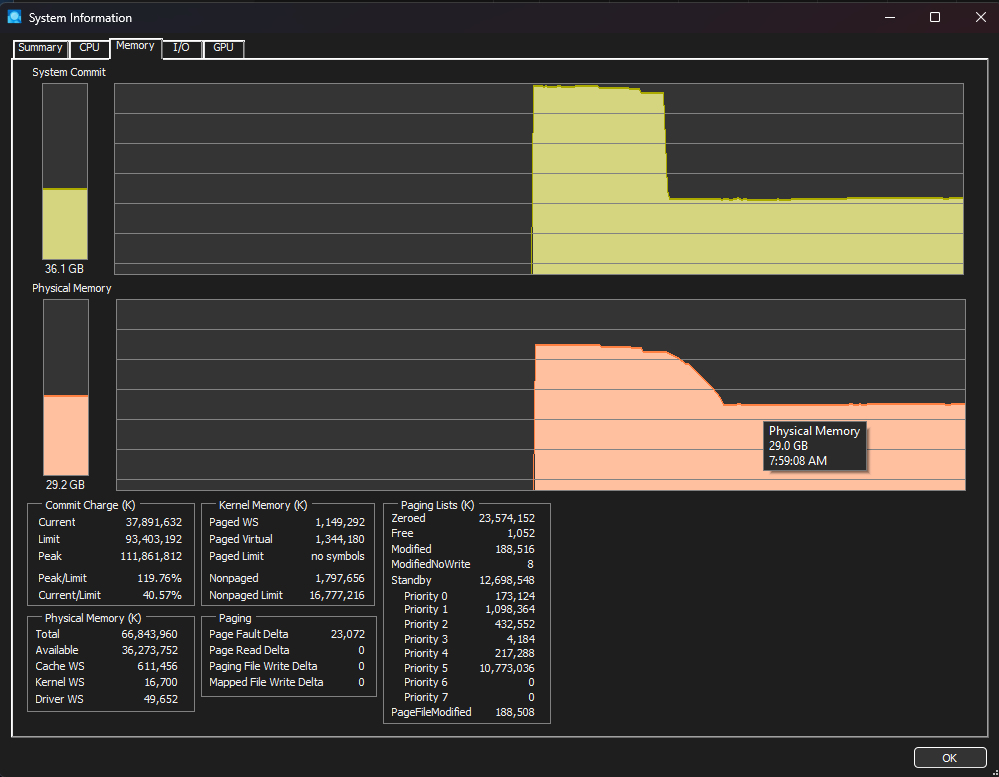Click the Priority 1 value 1,098,364
999x777 pixels.
(x=510, y=609)
